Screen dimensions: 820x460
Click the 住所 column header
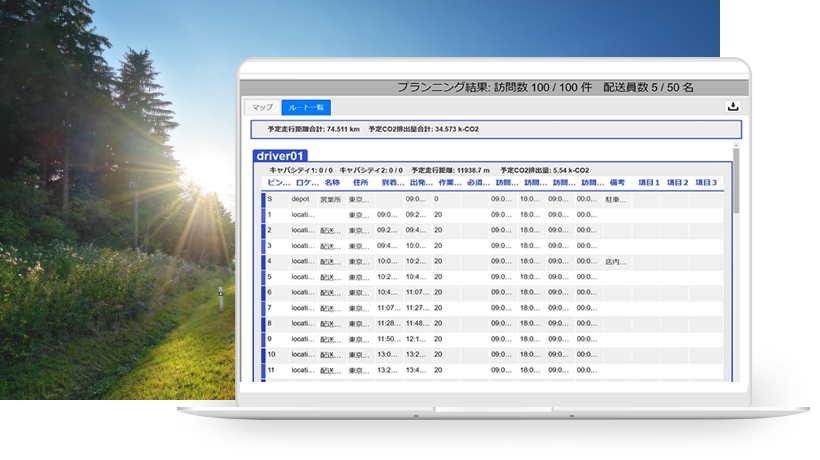pyautogui.click(x=360, y=182)
